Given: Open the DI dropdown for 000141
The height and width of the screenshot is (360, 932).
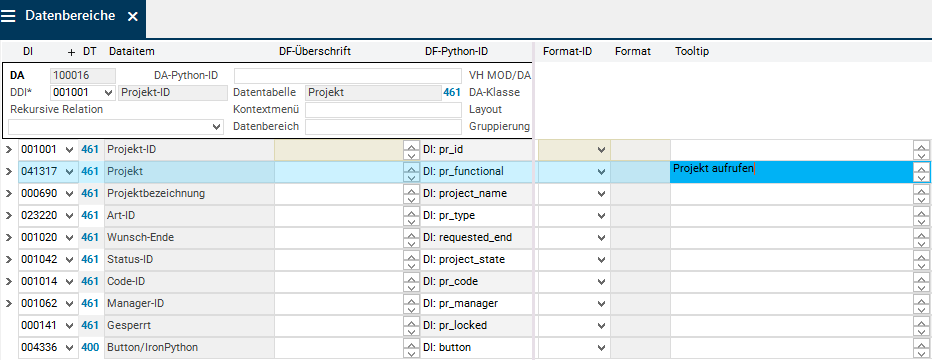Looking at the screenshot, I should [70, 326].
